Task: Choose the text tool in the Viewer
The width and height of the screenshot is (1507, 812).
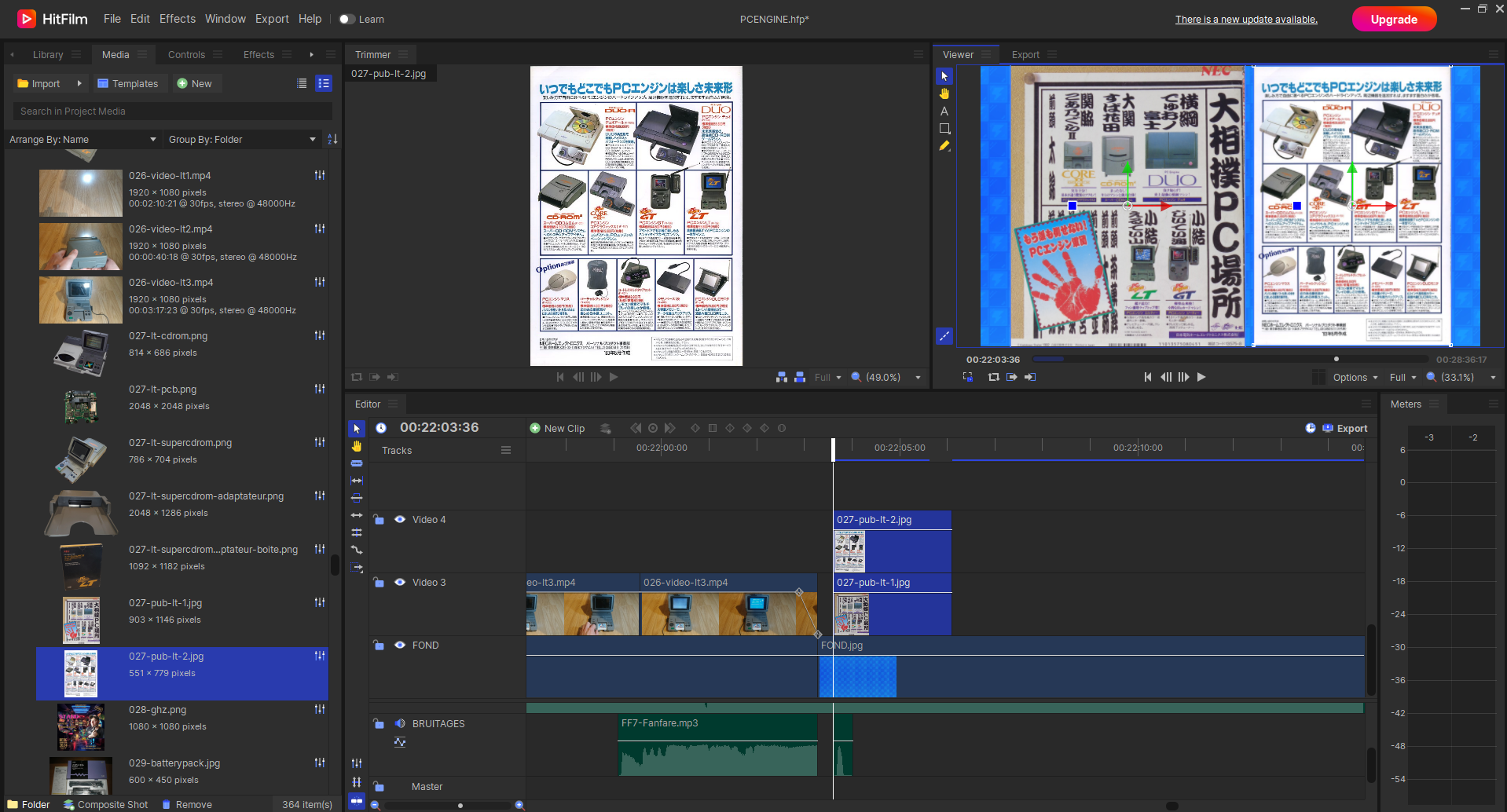Action: click(944, 112)
